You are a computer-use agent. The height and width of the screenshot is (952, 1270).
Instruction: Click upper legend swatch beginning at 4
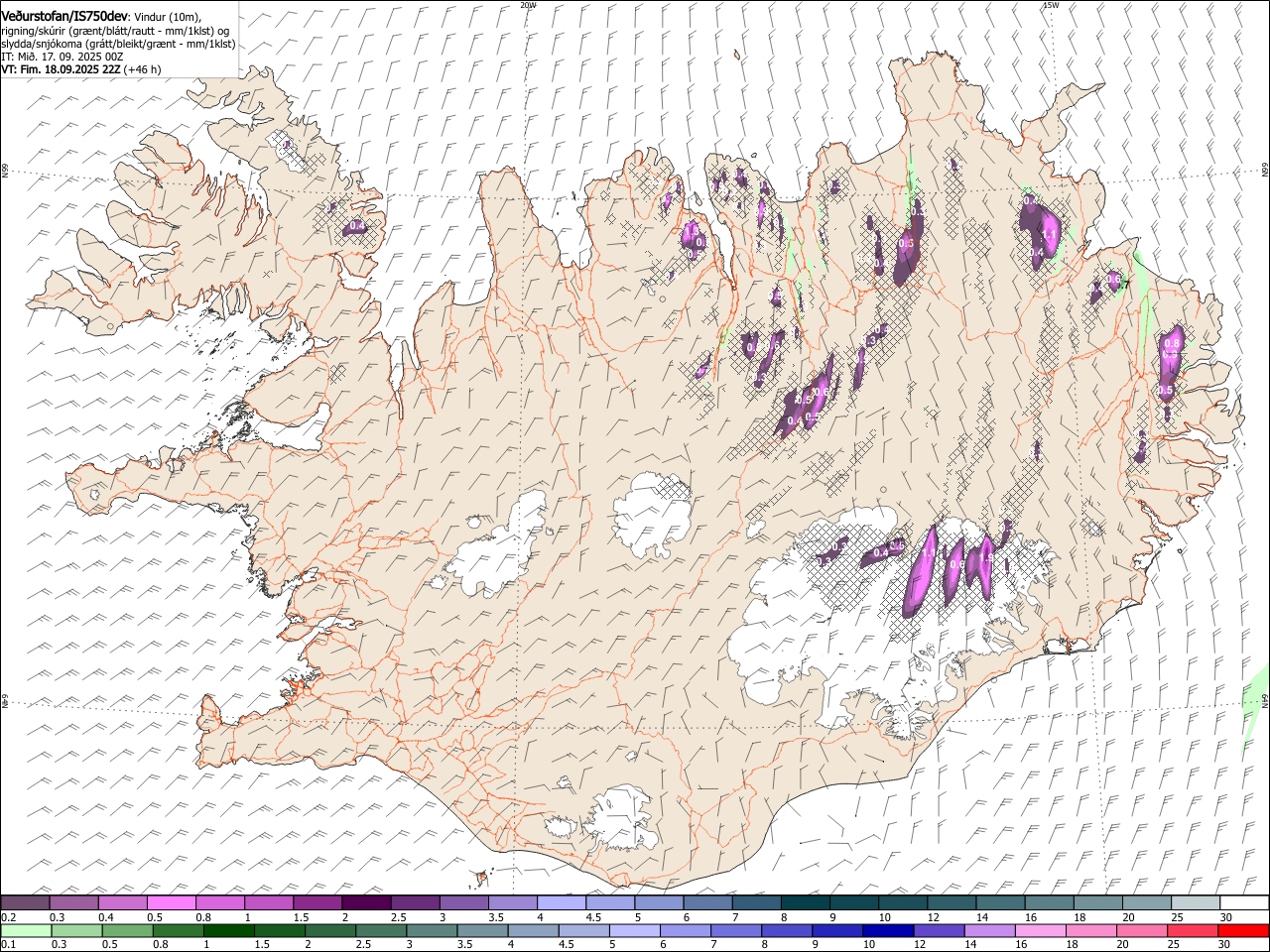click(x=561, y=902)
